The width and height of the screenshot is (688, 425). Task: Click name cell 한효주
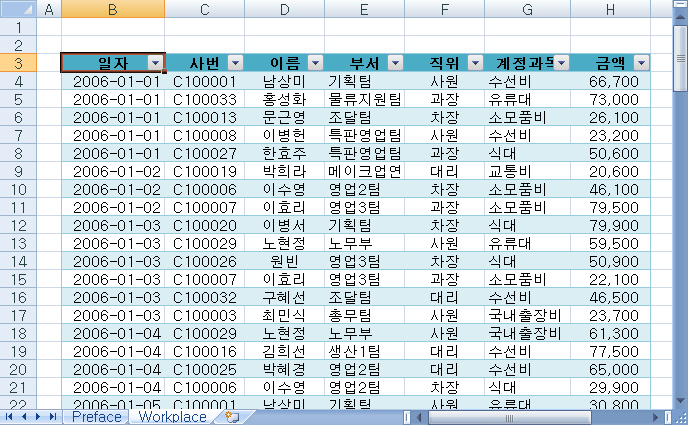[284, 153]
